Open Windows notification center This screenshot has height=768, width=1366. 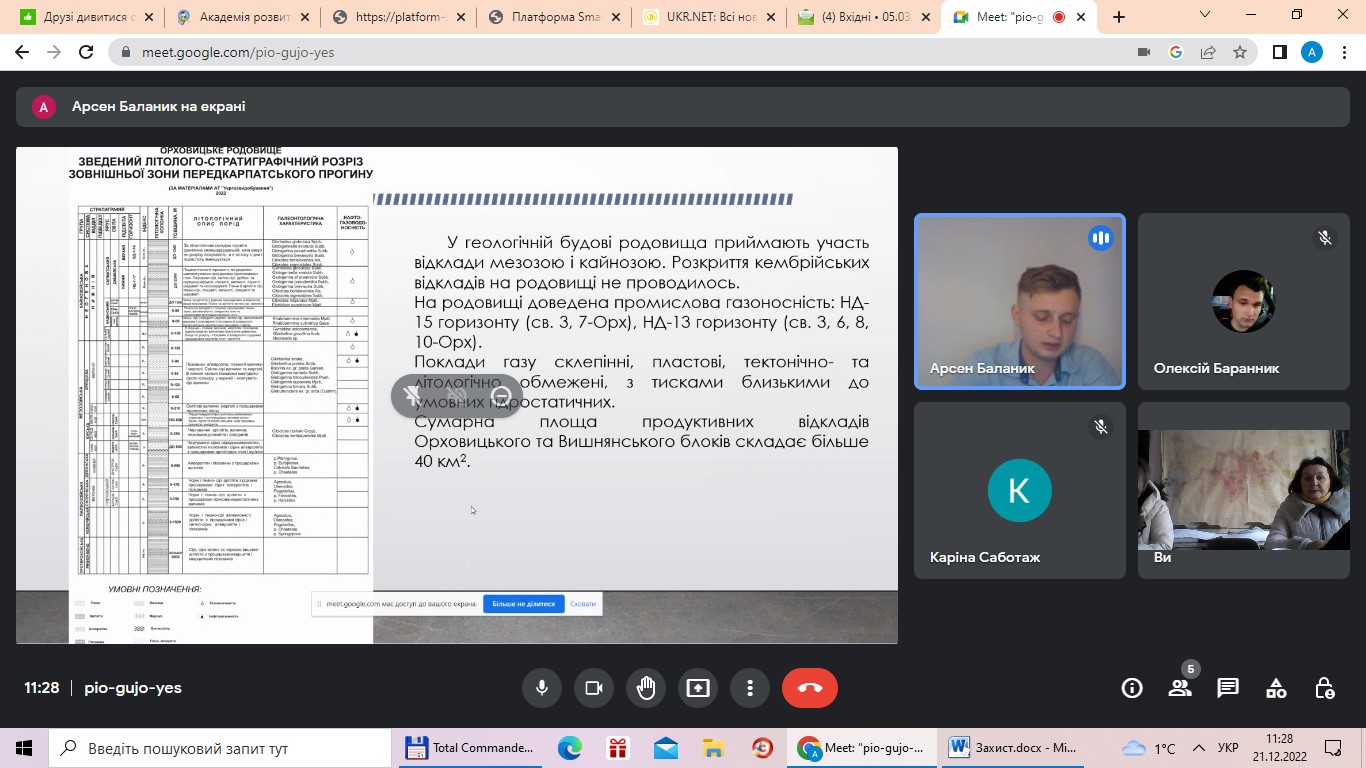coord(1334,748)
